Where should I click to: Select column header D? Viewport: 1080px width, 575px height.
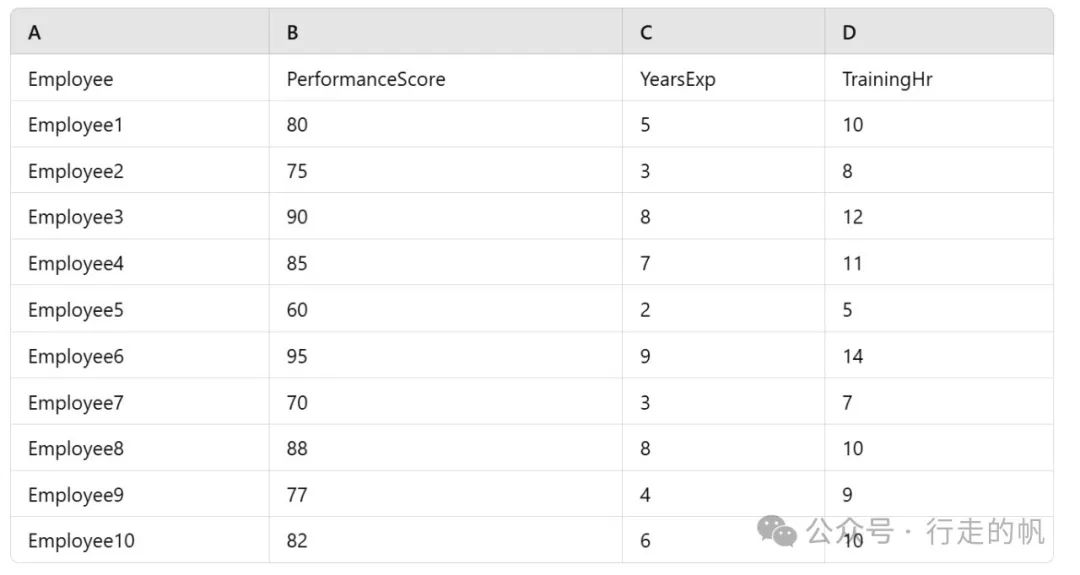(939, 32)
